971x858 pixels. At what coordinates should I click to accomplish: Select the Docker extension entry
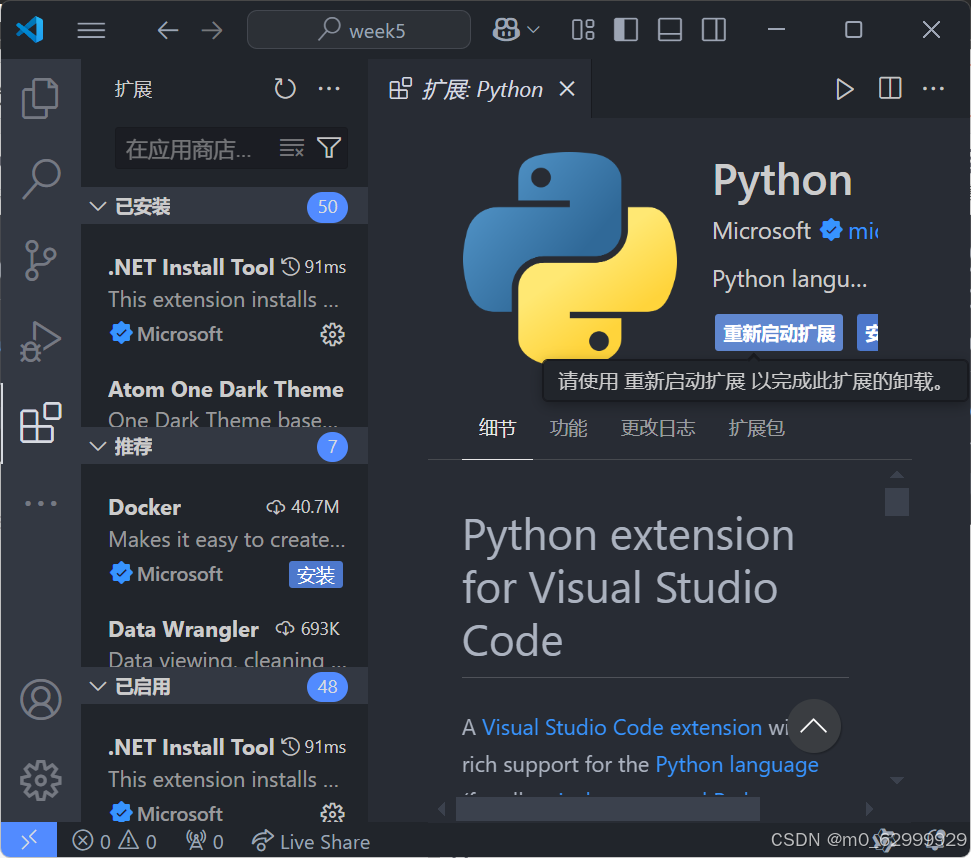[x=225, y=540]
